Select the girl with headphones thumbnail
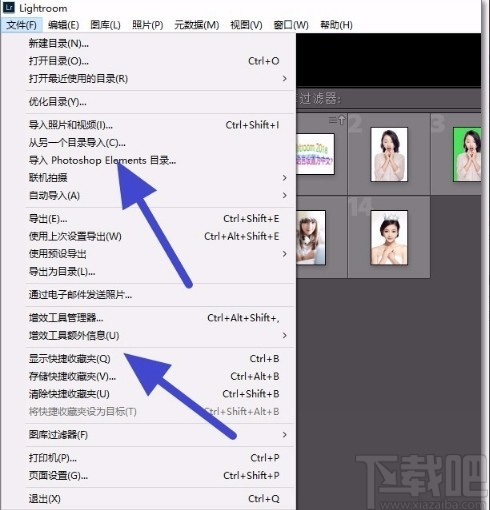 [x=311, y=237]
